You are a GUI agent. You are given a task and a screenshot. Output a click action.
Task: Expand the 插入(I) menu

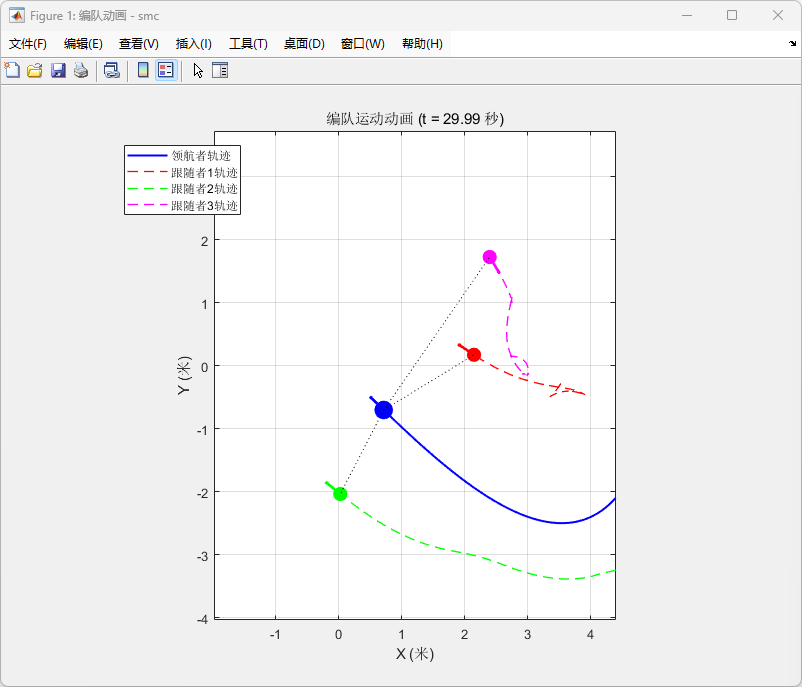click(x=193, y=44)
